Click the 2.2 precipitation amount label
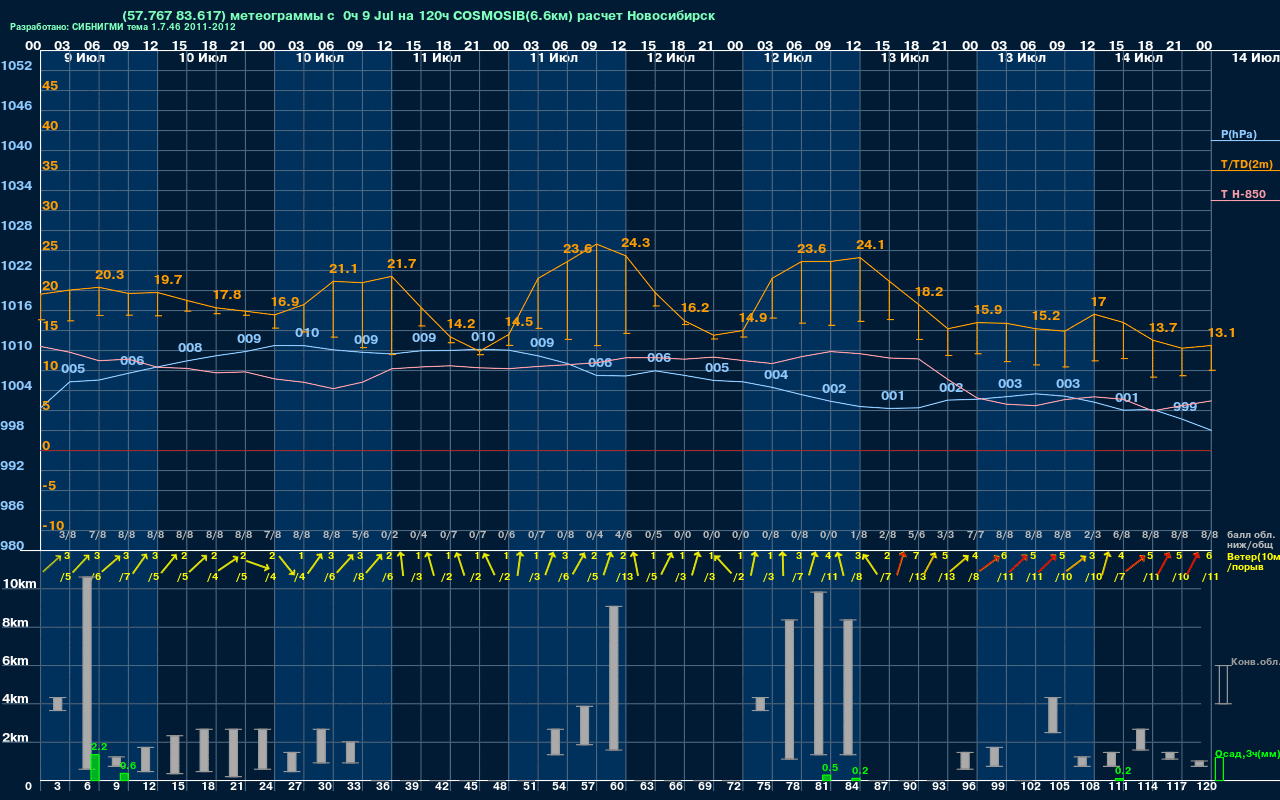The width and height of the screenshot is (1280, 800). (x=99, y=746)
